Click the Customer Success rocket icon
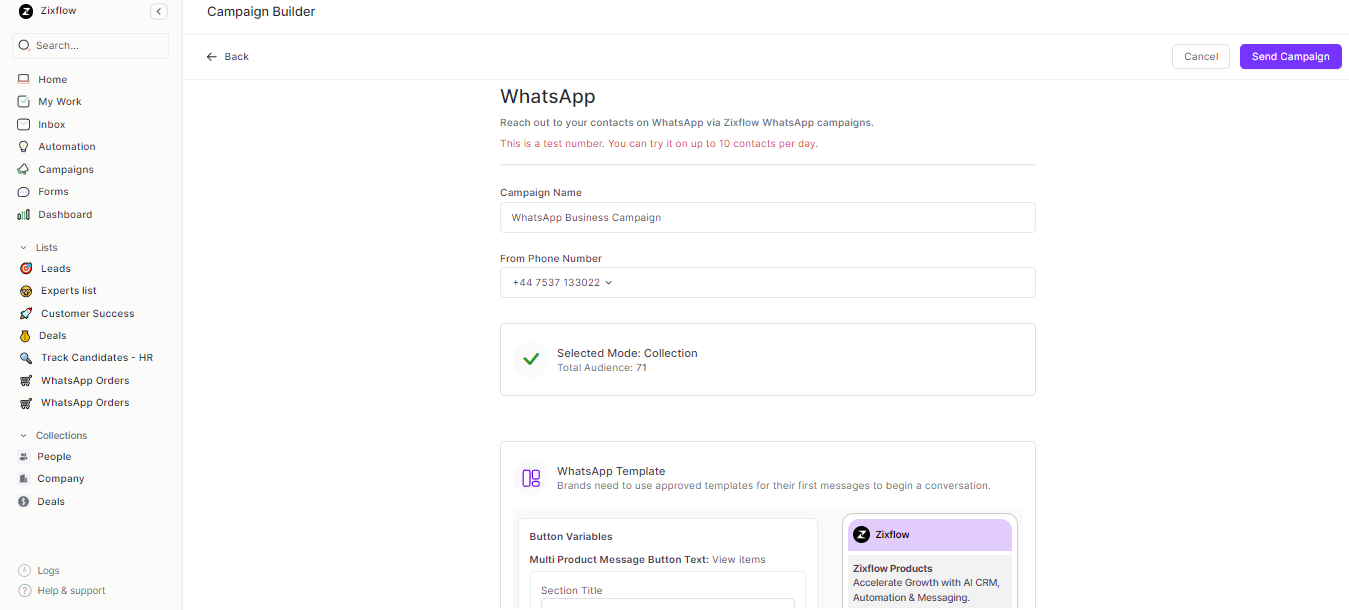The image size is (1349, 610). 24,313
